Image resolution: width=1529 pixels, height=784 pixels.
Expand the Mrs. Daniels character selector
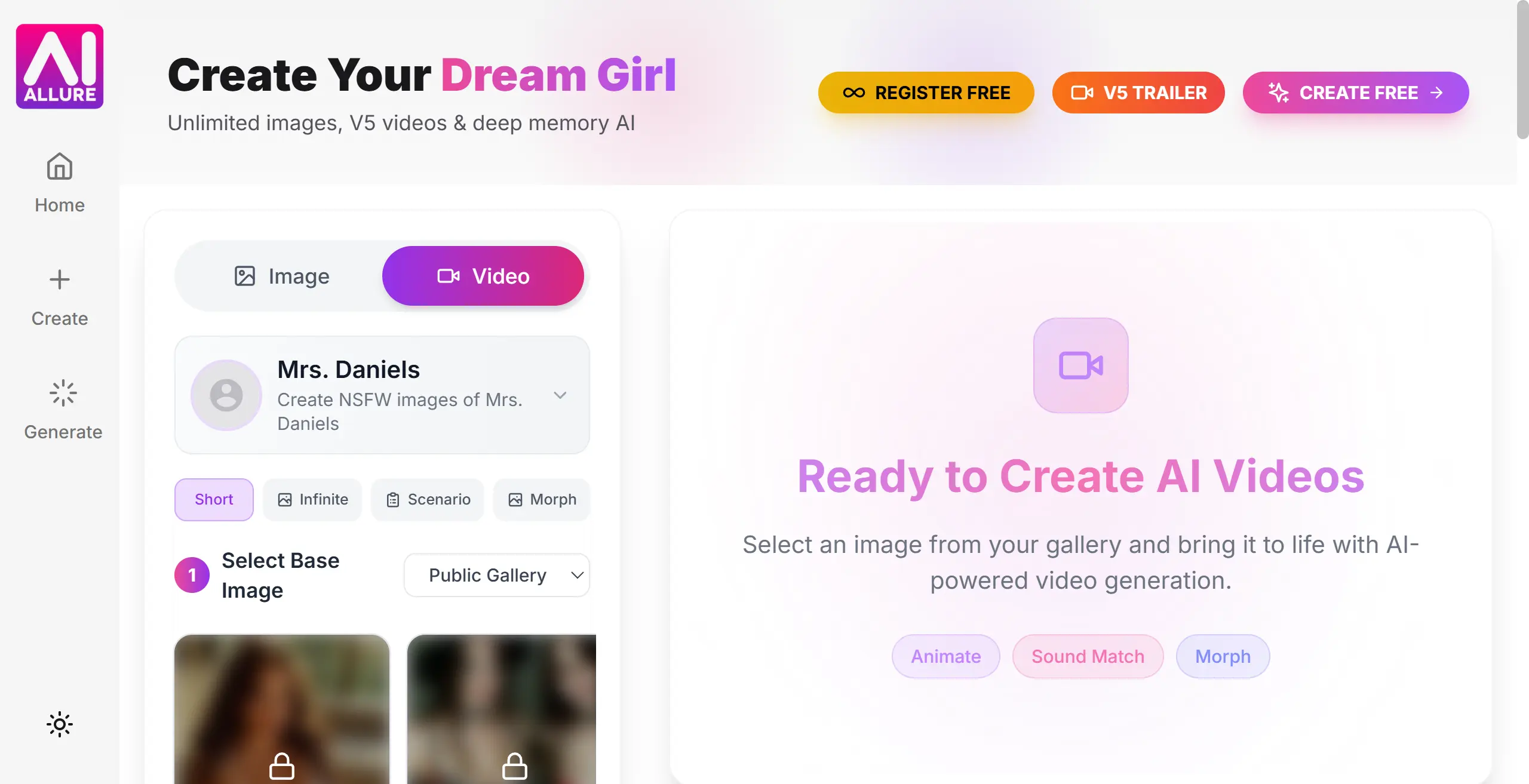(382, 395)
